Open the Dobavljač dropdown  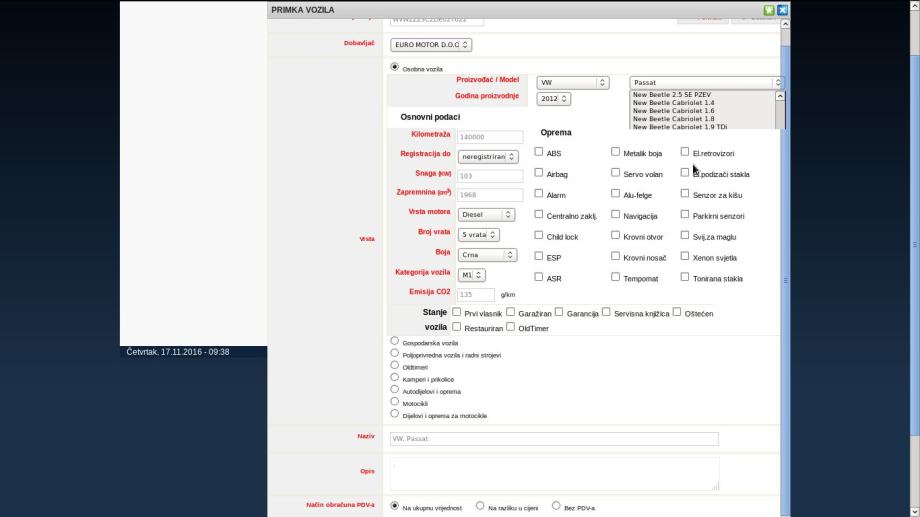point(431,45)
